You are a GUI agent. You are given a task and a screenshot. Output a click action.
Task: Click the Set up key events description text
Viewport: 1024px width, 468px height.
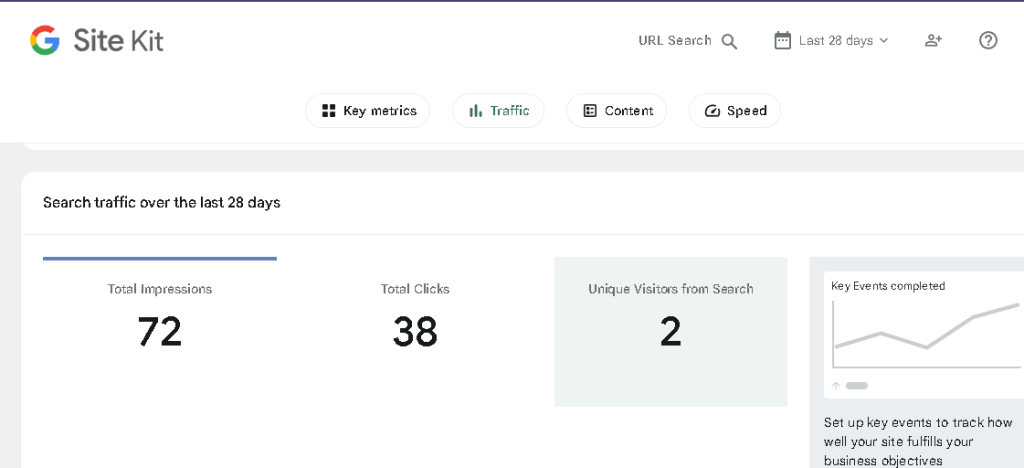point(917,441)
